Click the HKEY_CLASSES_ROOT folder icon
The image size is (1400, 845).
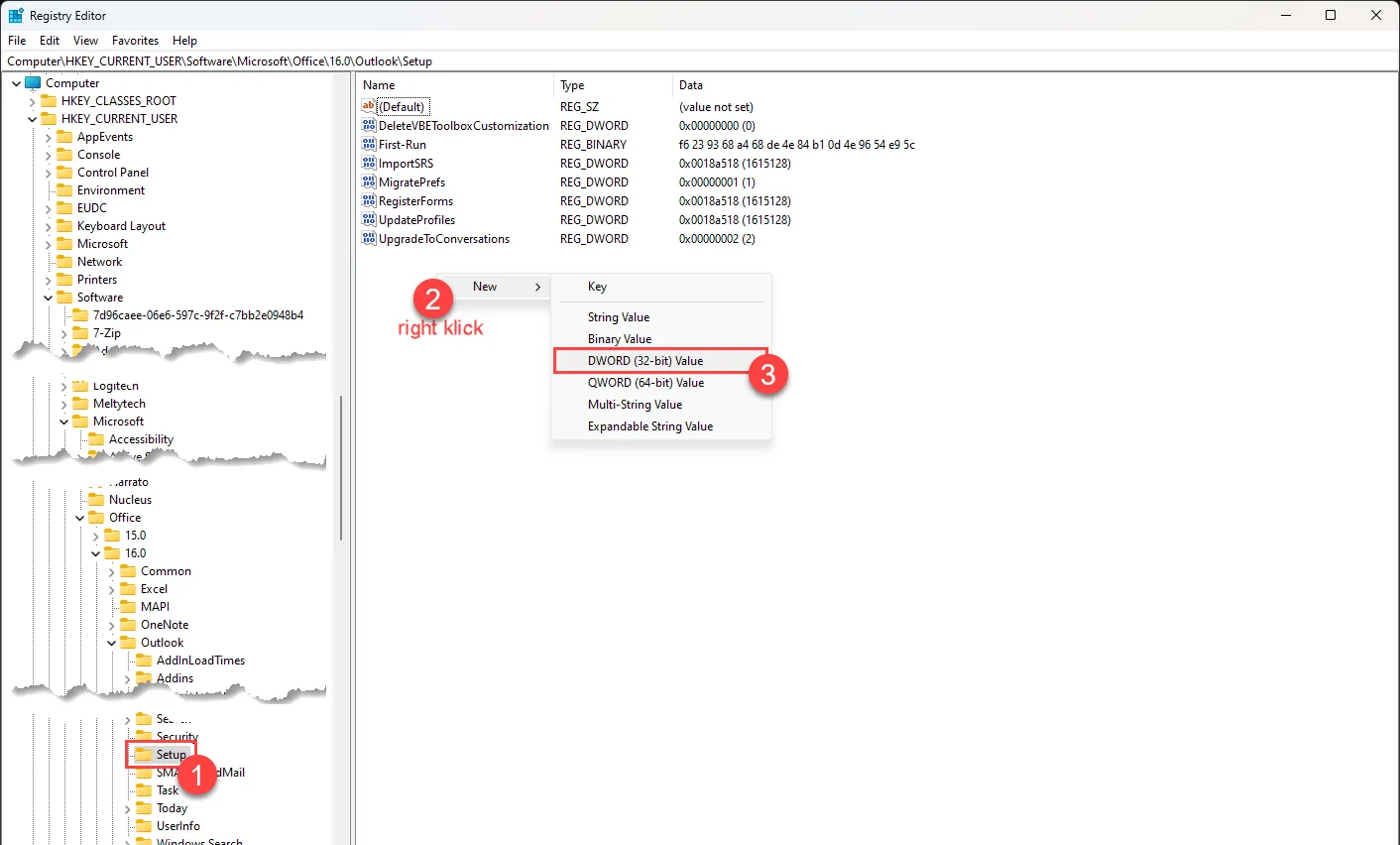click(x=49, y=101)
